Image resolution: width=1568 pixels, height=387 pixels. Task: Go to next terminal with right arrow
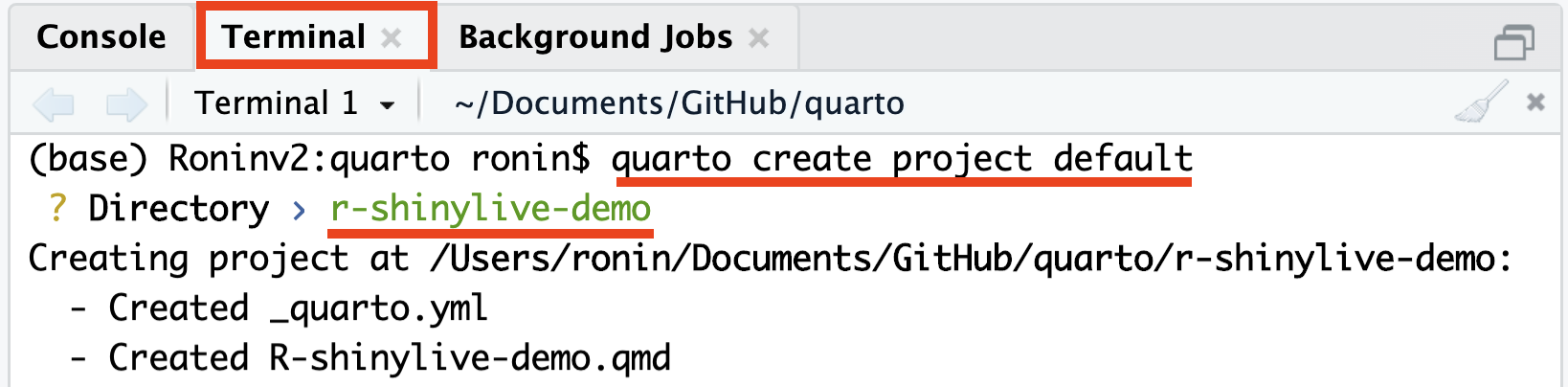(x=125, y=103)
